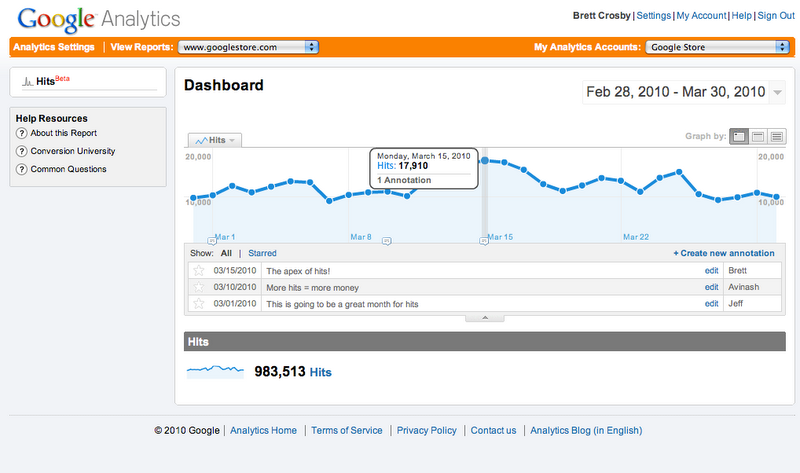Star the 03/01/2010 annotation

(x=198, y=303)
